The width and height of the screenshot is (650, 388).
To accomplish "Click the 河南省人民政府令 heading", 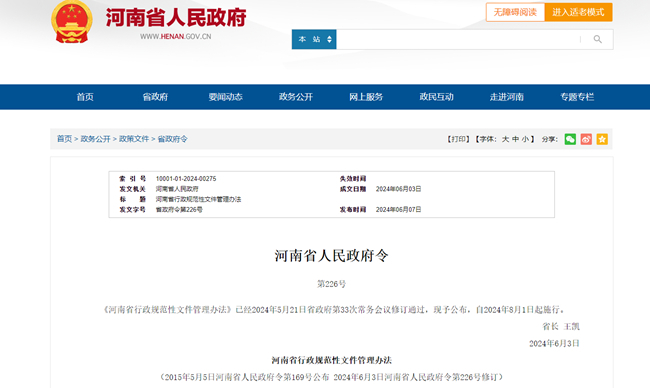I will 331,256.
